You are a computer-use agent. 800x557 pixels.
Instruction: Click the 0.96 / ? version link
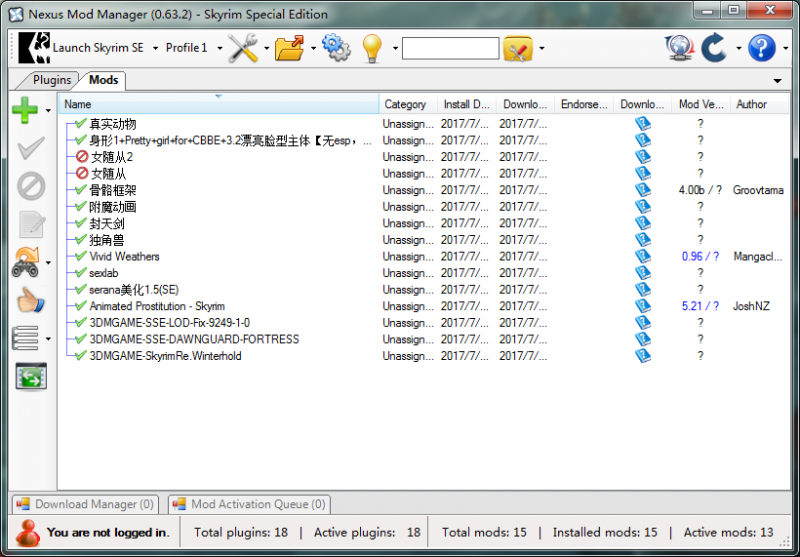700,256
